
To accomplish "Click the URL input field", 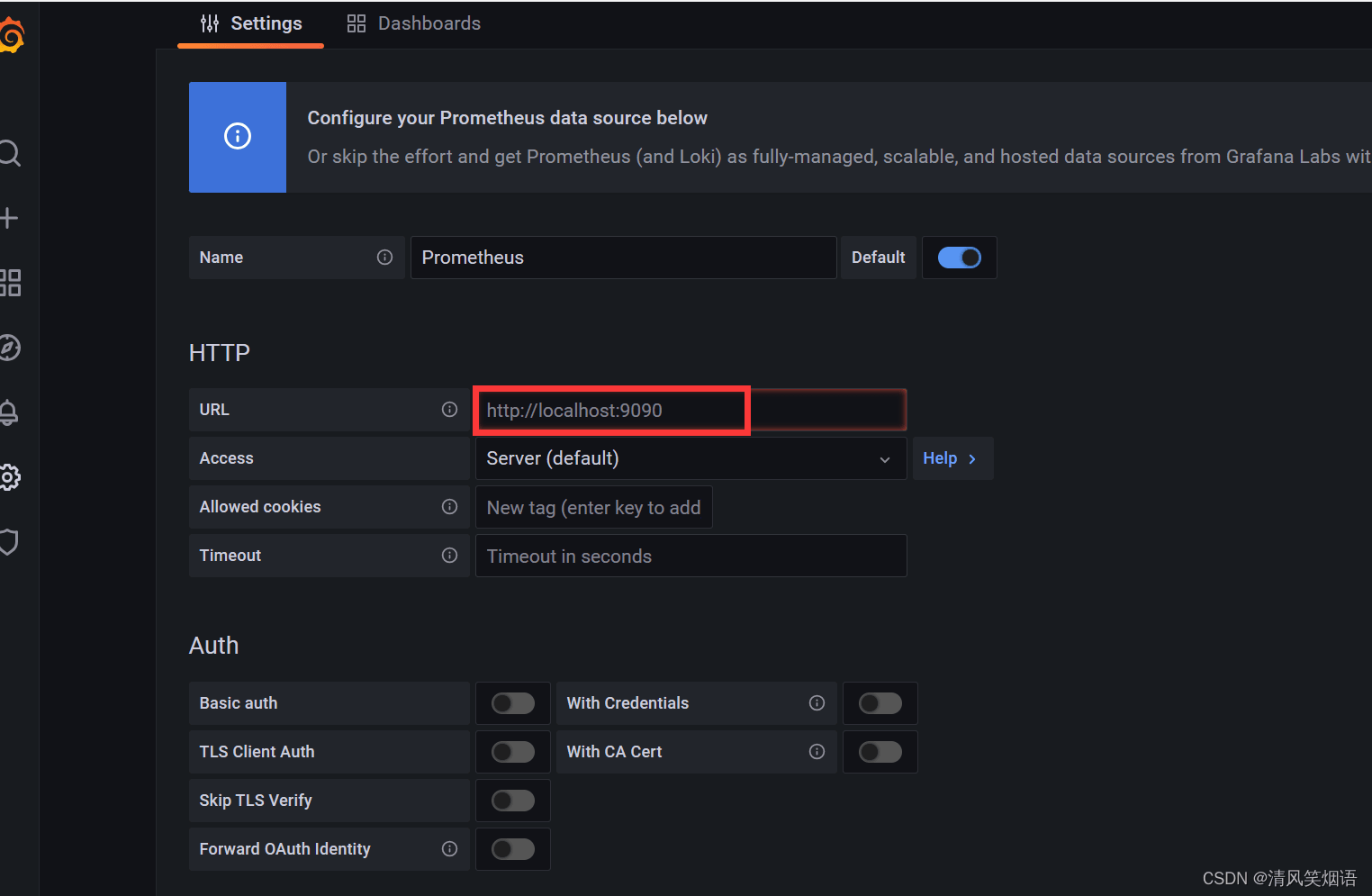I will pos(691,411).
